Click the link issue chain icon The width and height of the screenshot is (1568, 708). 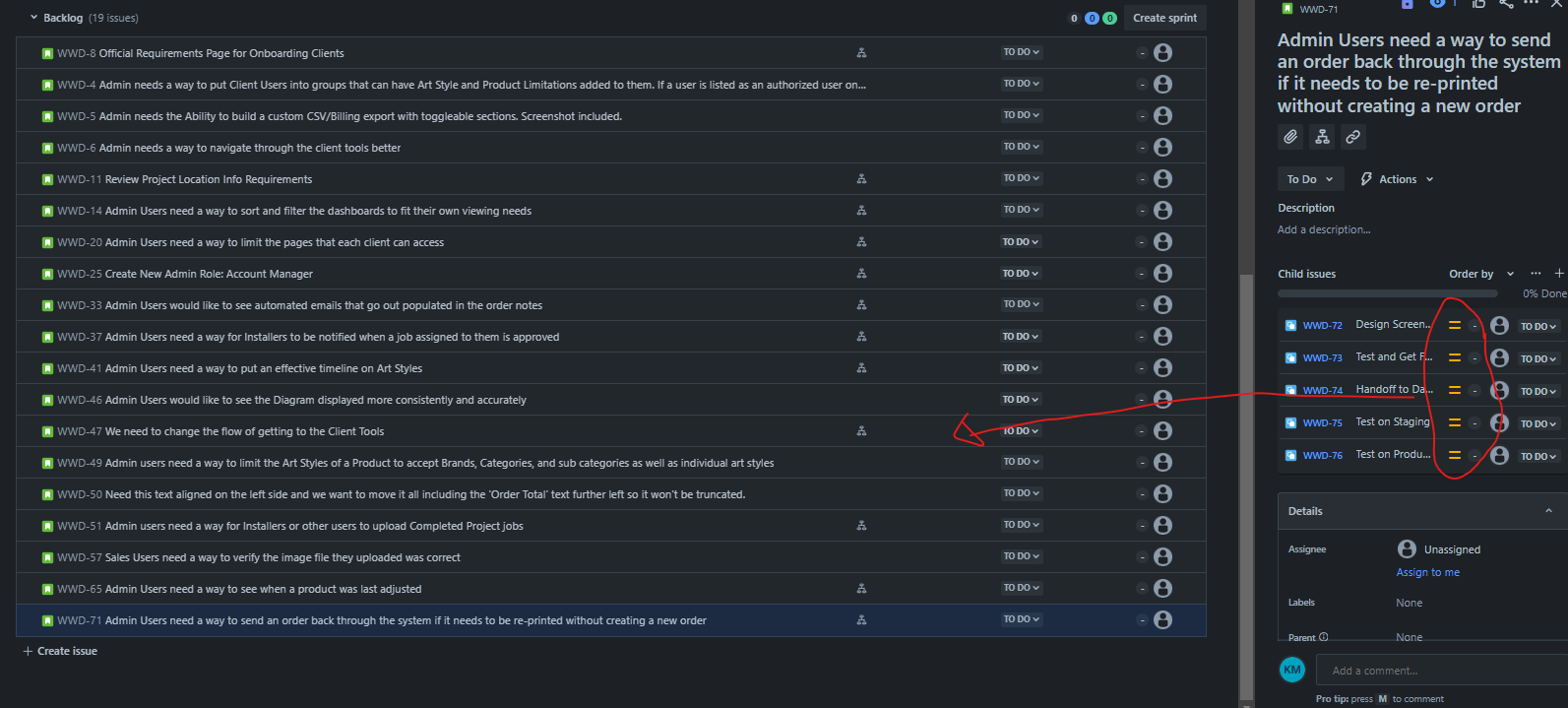[1353, 137]
